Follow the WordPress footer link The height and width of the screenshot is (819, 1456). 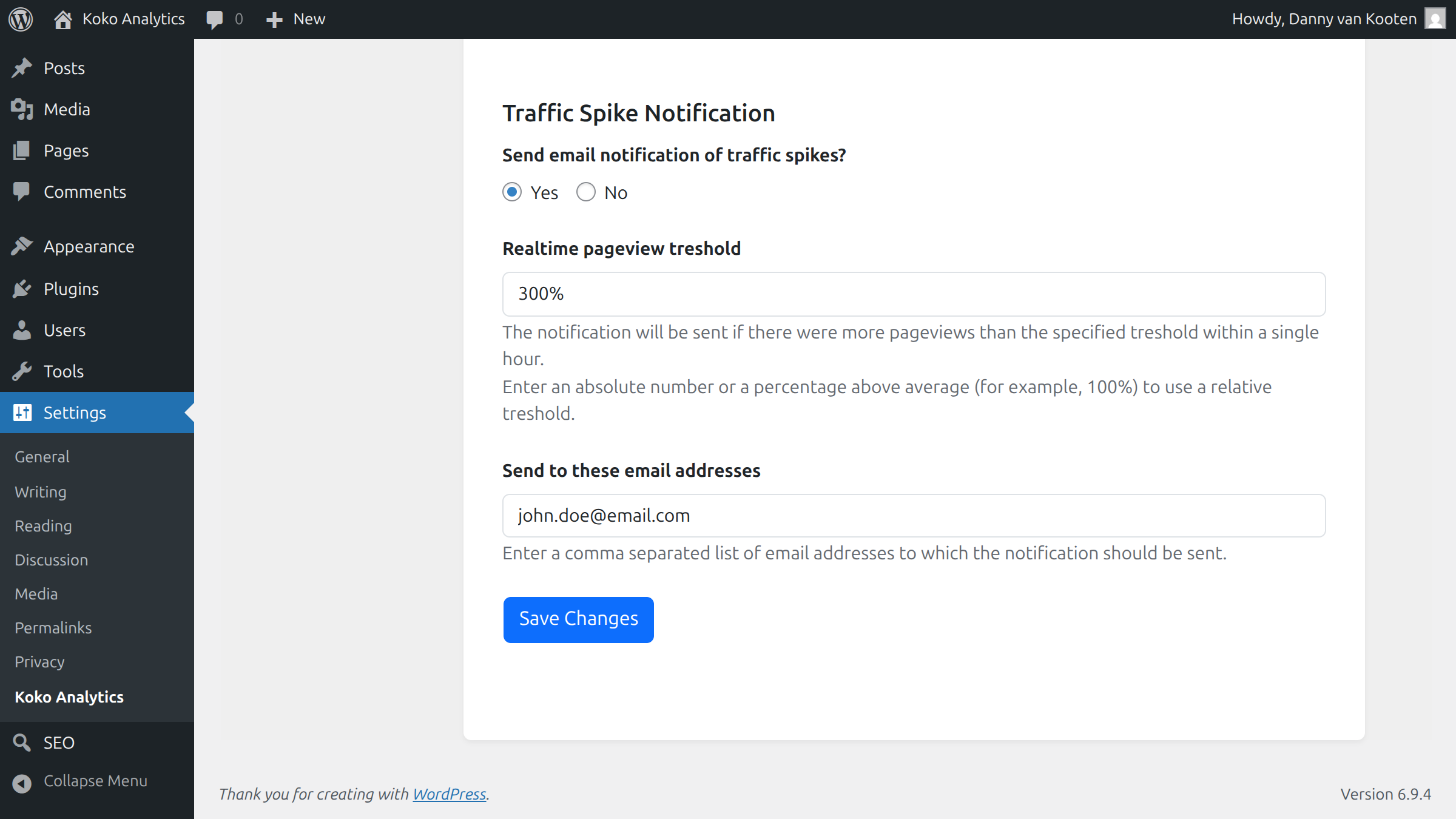click(449, 794)
